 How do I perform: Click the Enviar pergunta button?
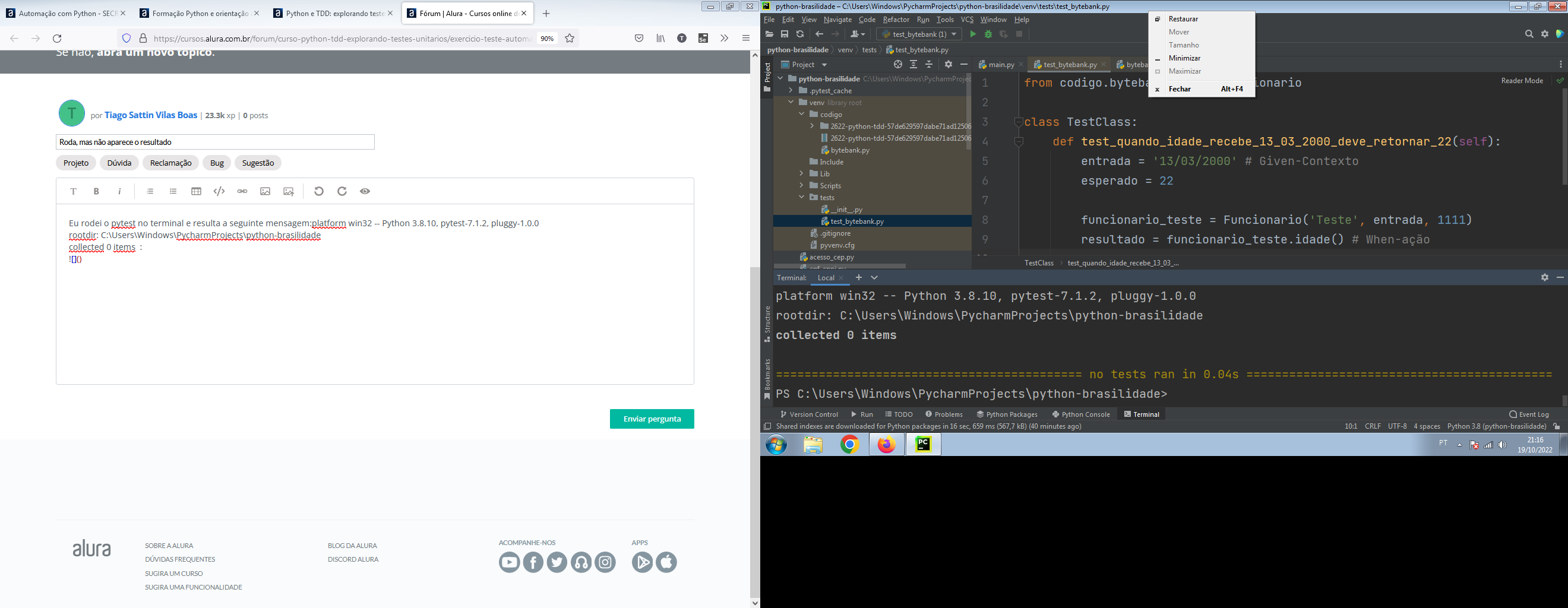(x=652, y=419)
